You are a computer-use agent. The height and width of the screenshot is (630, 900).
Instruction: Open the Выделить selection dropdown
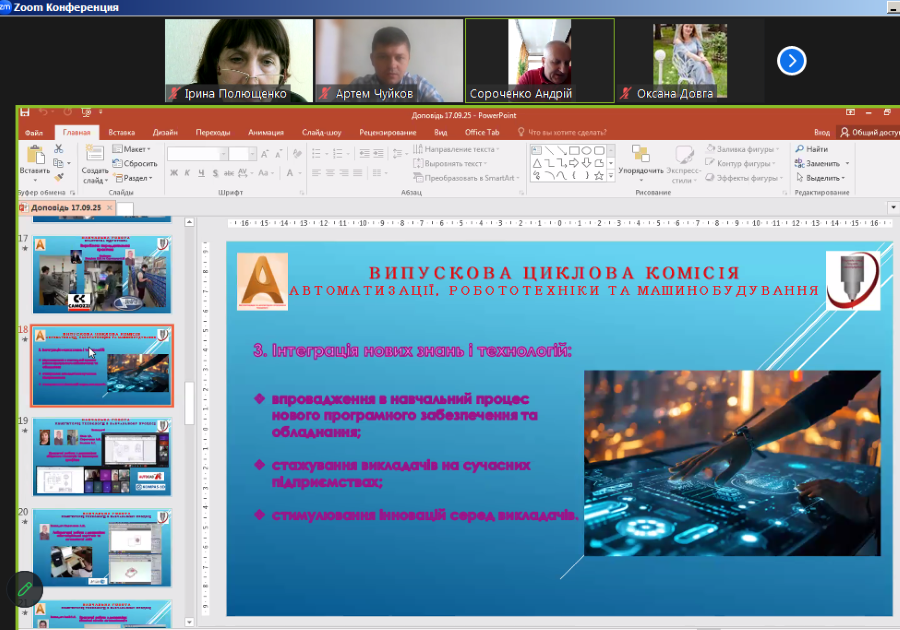(822, 177)
